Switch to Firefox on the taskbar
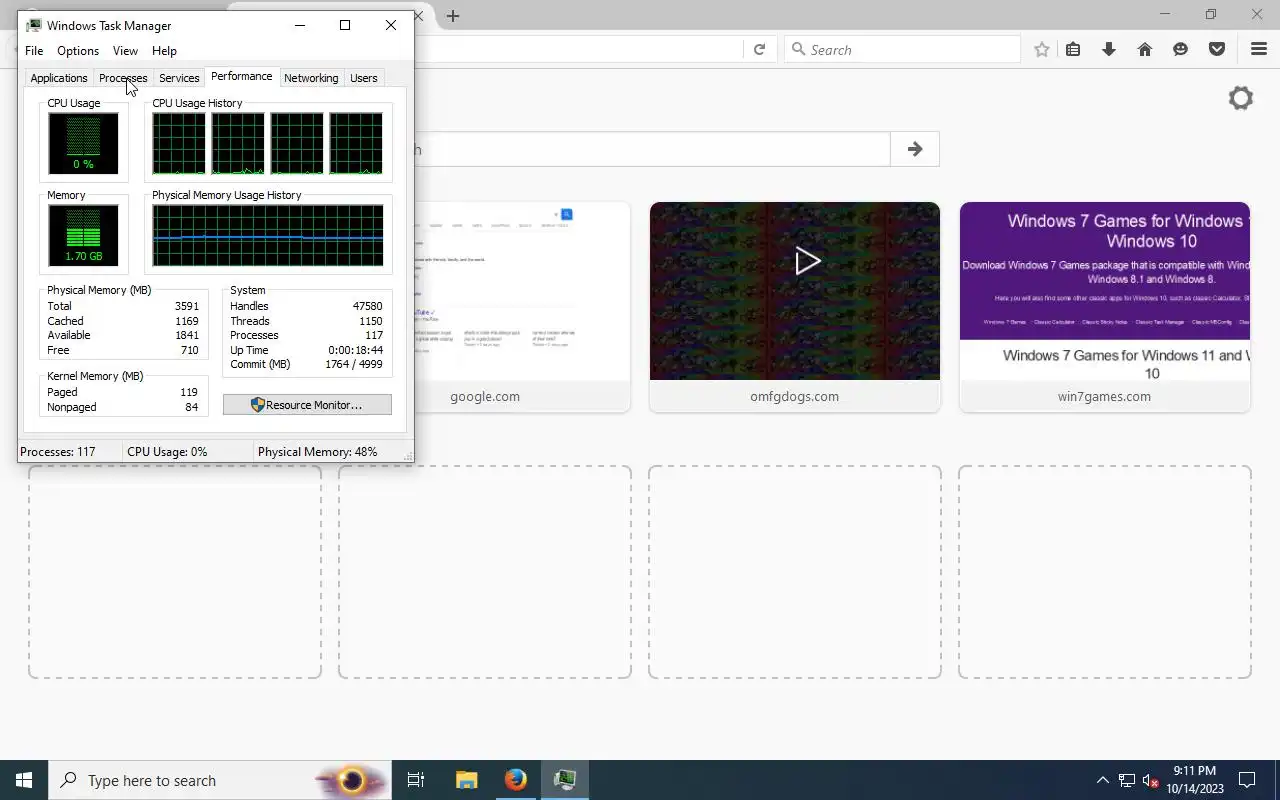 [516, 780]
